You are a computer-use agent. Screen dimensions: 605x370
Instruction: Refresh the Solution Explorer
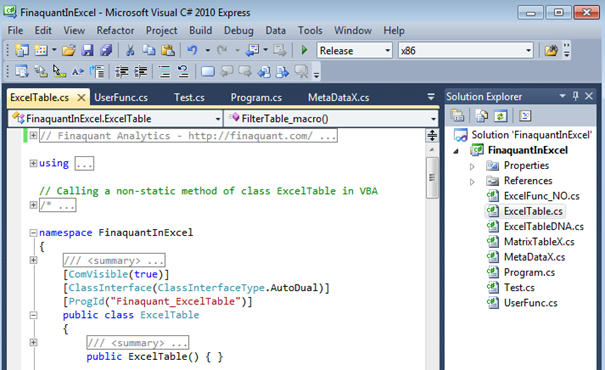500,115
